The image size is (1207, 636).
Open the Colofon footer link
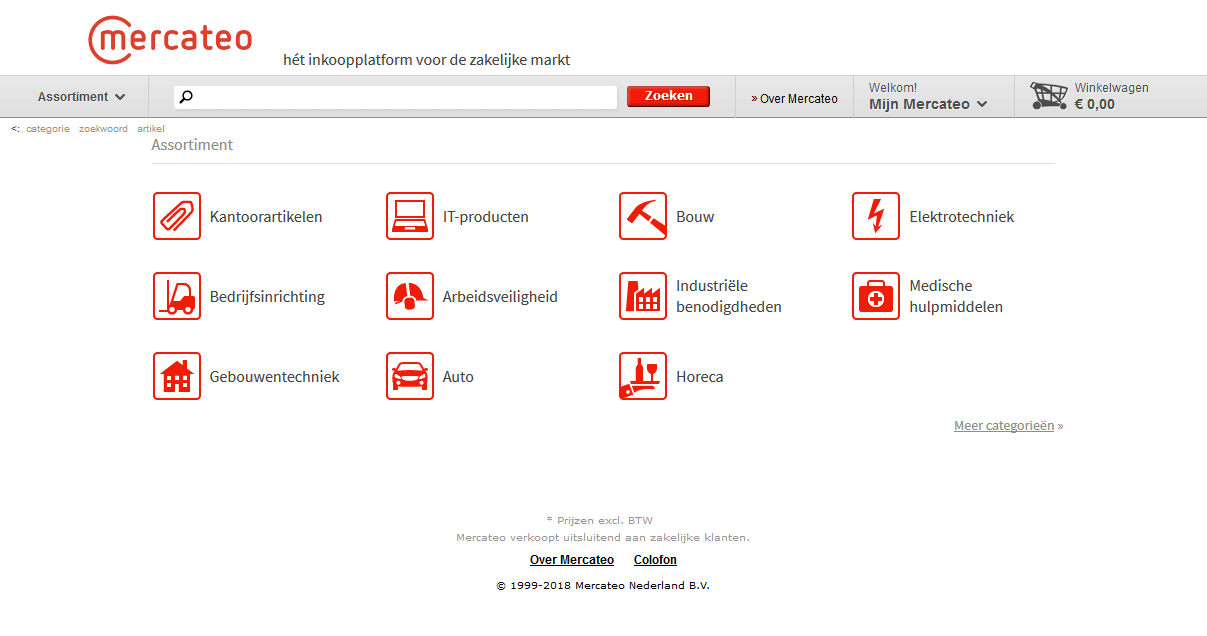[655, 560]
